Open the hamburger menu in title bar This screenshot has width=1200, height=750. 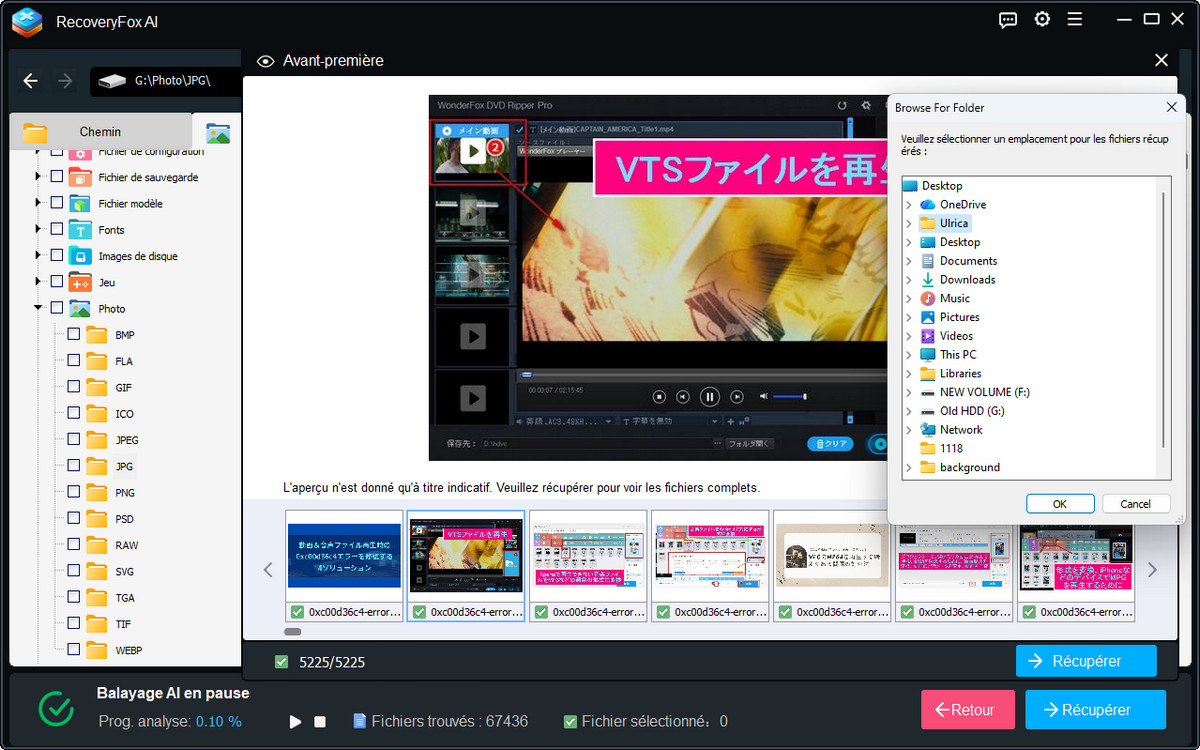1075,20
